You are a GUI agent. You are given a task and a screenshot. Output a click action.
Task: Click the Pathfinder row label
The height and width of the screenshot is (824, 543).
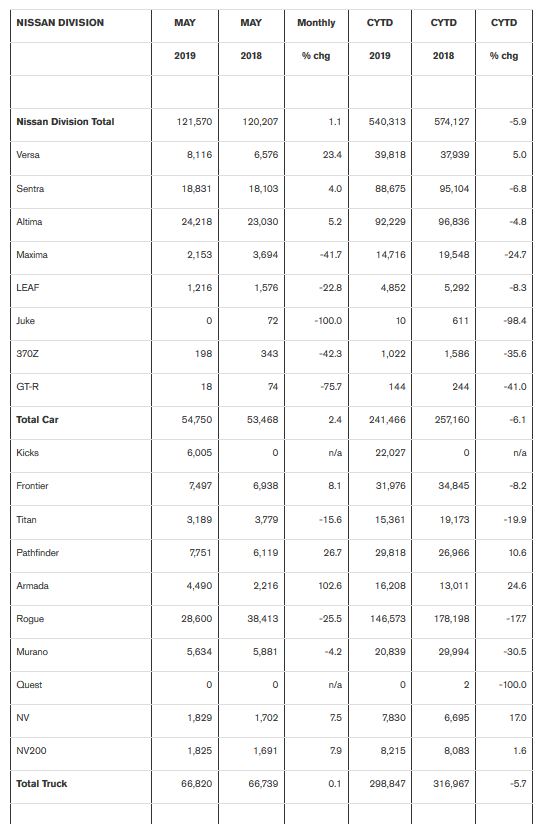[37, 552]
